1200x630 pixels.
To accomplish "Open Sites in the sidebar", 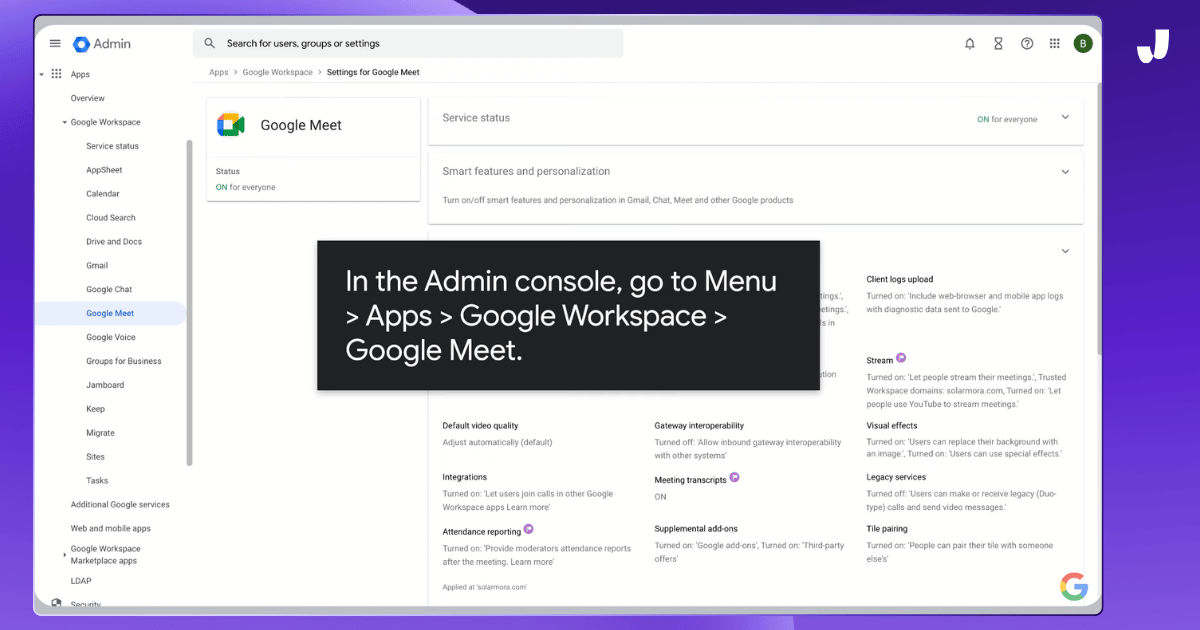I will coord(95,457).
